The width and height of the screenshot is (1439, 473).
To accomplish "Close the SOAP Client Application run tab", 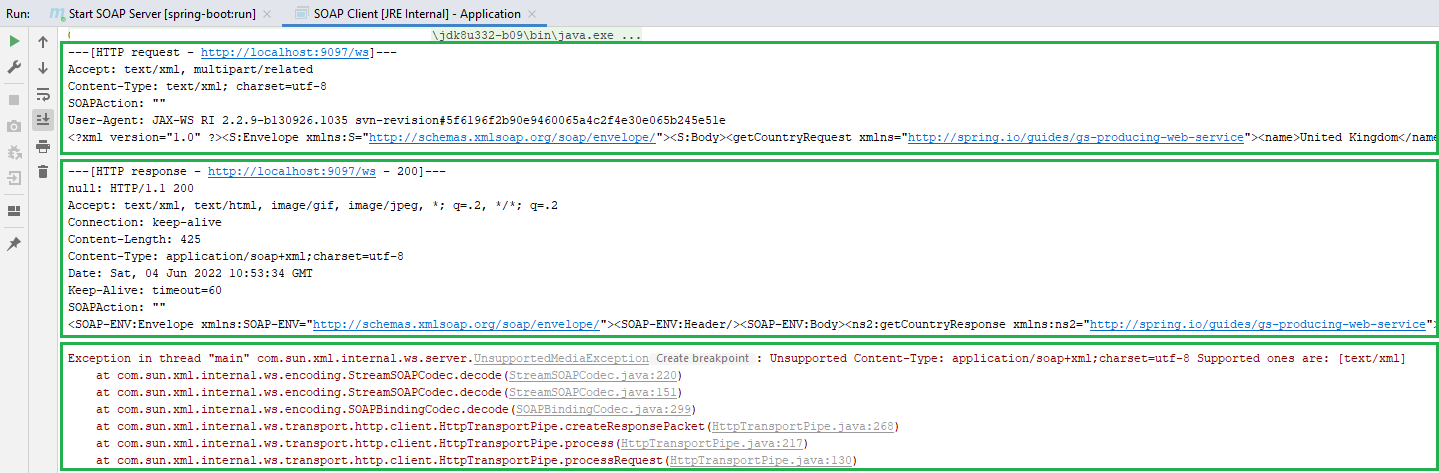I will pyautogui.click(x=532, y=14).
